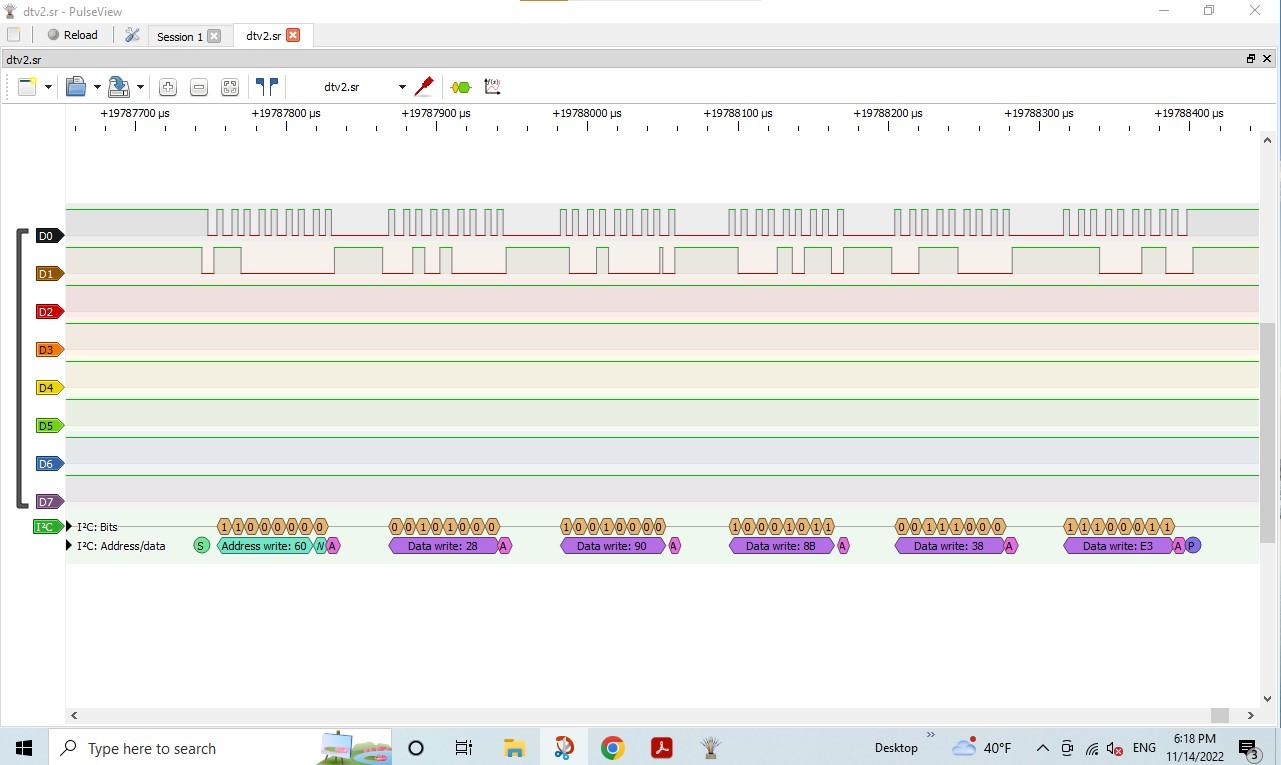The width and height of the screenshot is (1281, 765).
Task: Collapse the I²C: Bits row triangle
Action: pos(69,527)
